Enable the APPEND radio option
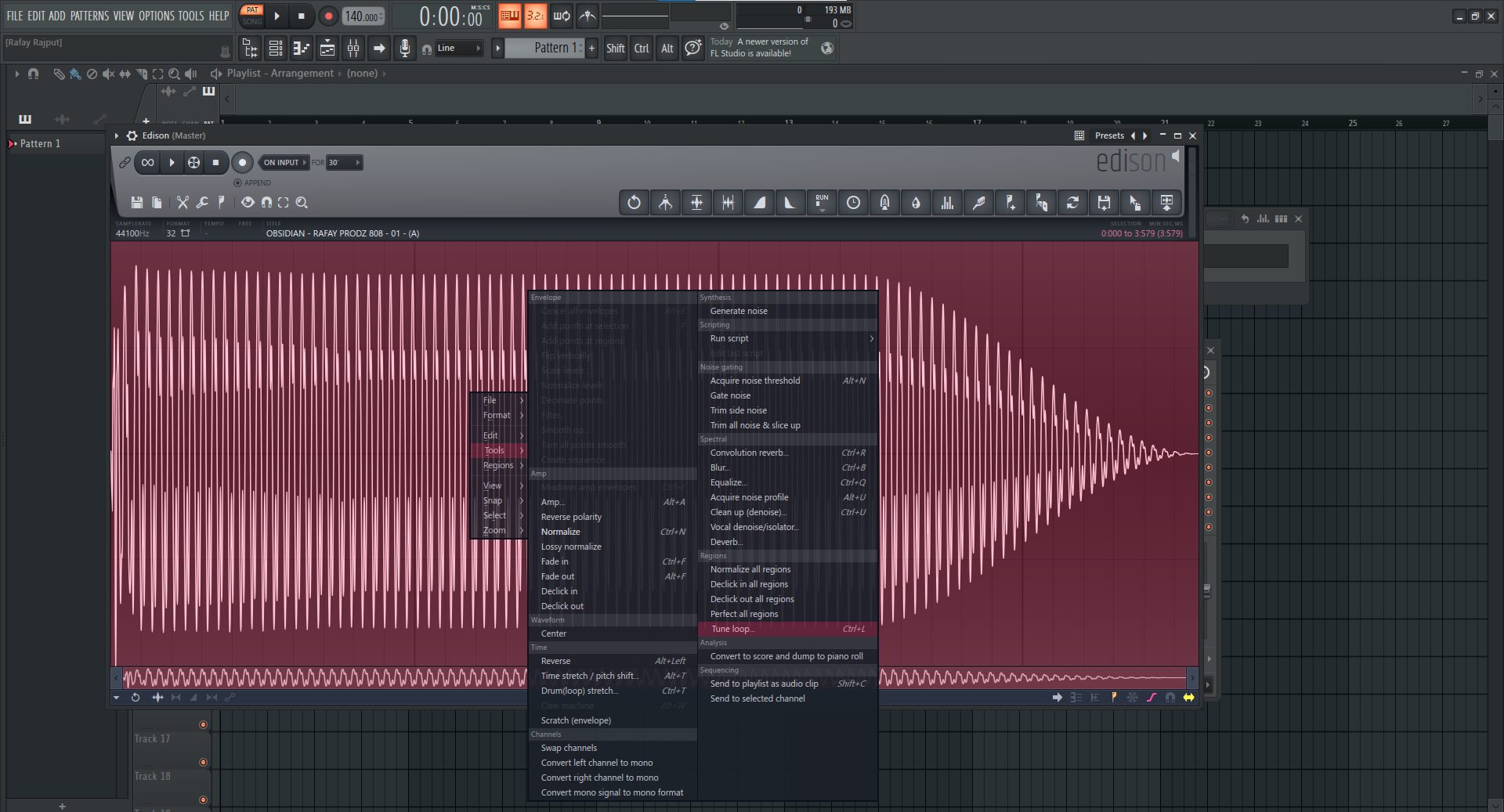The image size is (1504, 812). pyautogui.click(x=238, y=183)
